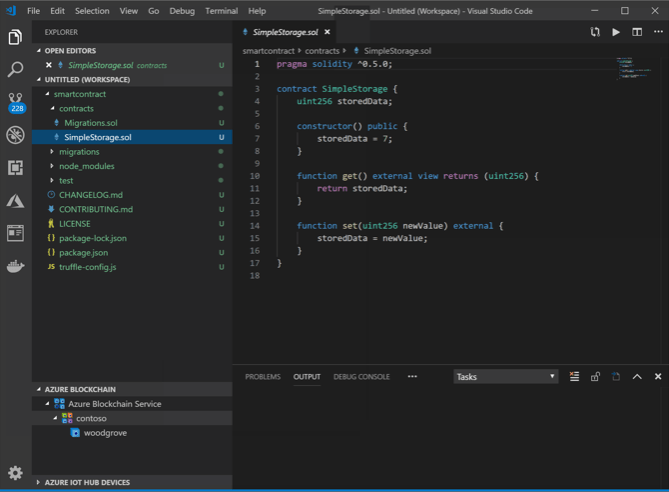Screen dimensions: 669x492
Task: Open the Selection menu
Action: [92, 11]
